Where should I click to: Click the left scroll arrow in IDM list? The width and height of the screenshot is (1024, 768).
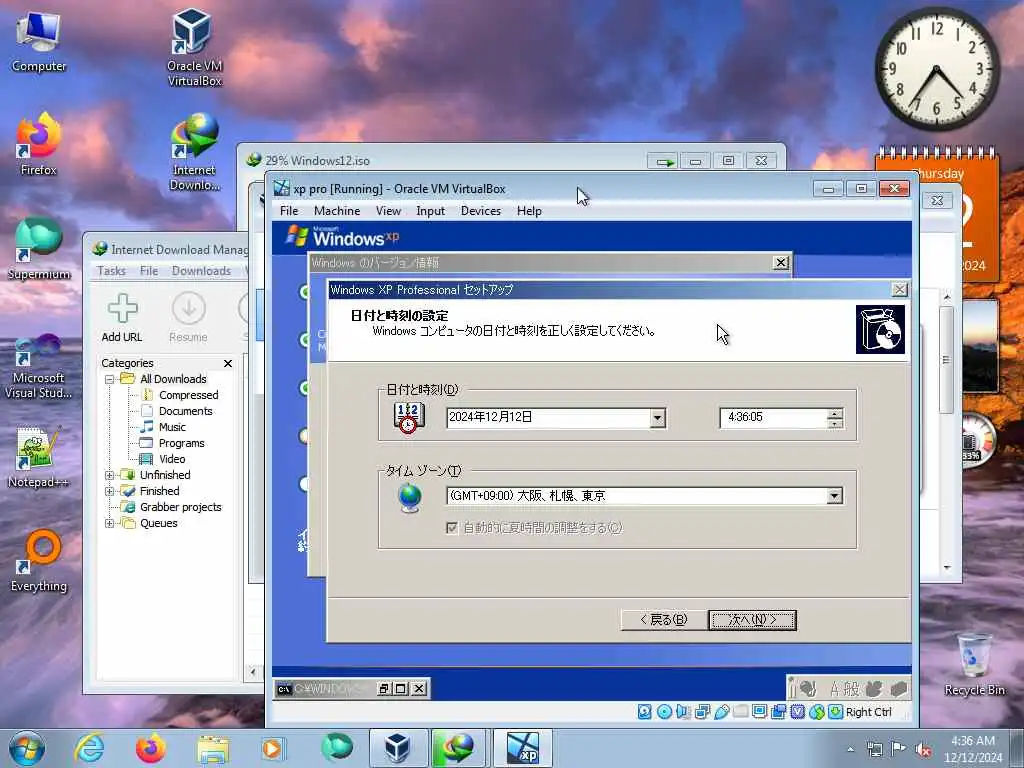pyautogui.click(x=253, y=671)
